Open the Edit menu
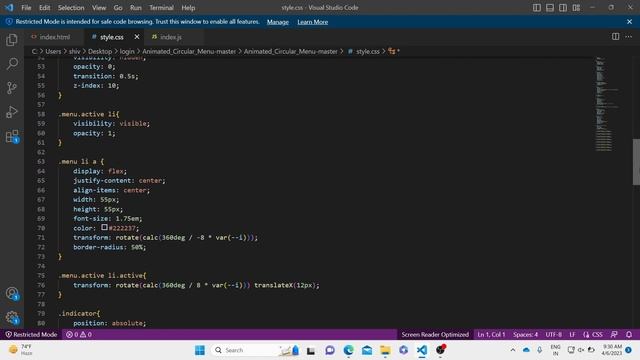 click(x=44, y=8)
